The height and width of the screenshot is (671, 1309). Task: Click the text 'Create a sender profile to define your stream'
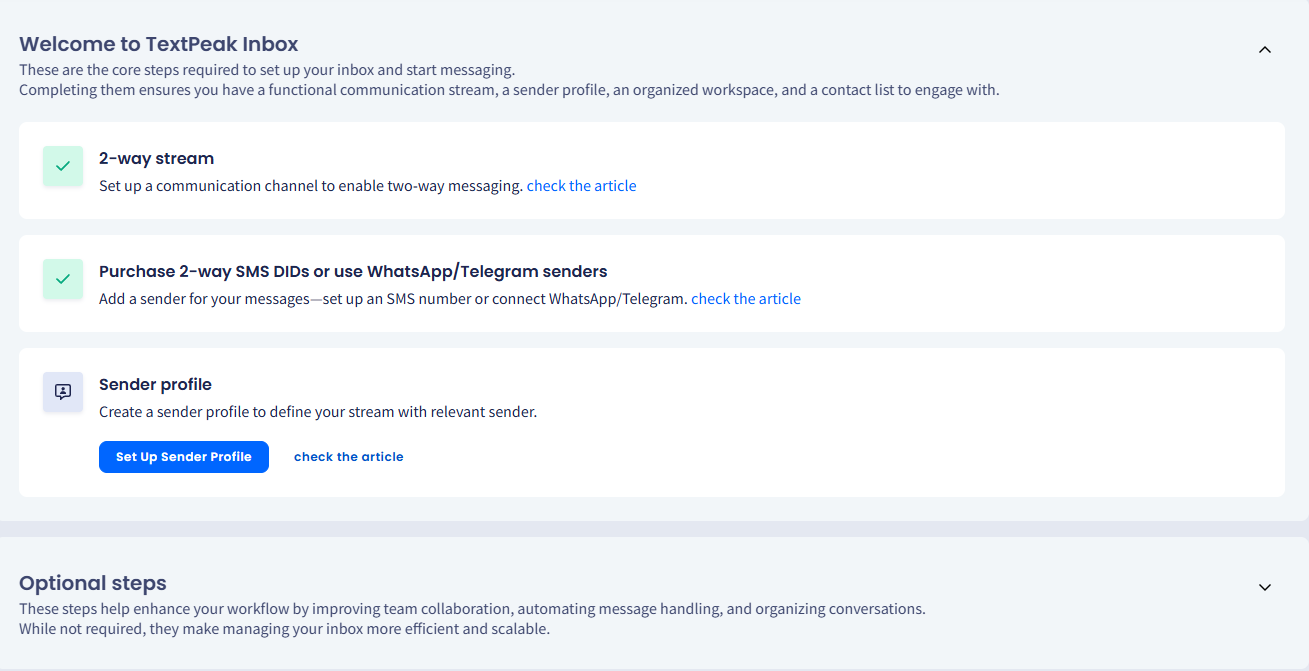pos(252,412)
